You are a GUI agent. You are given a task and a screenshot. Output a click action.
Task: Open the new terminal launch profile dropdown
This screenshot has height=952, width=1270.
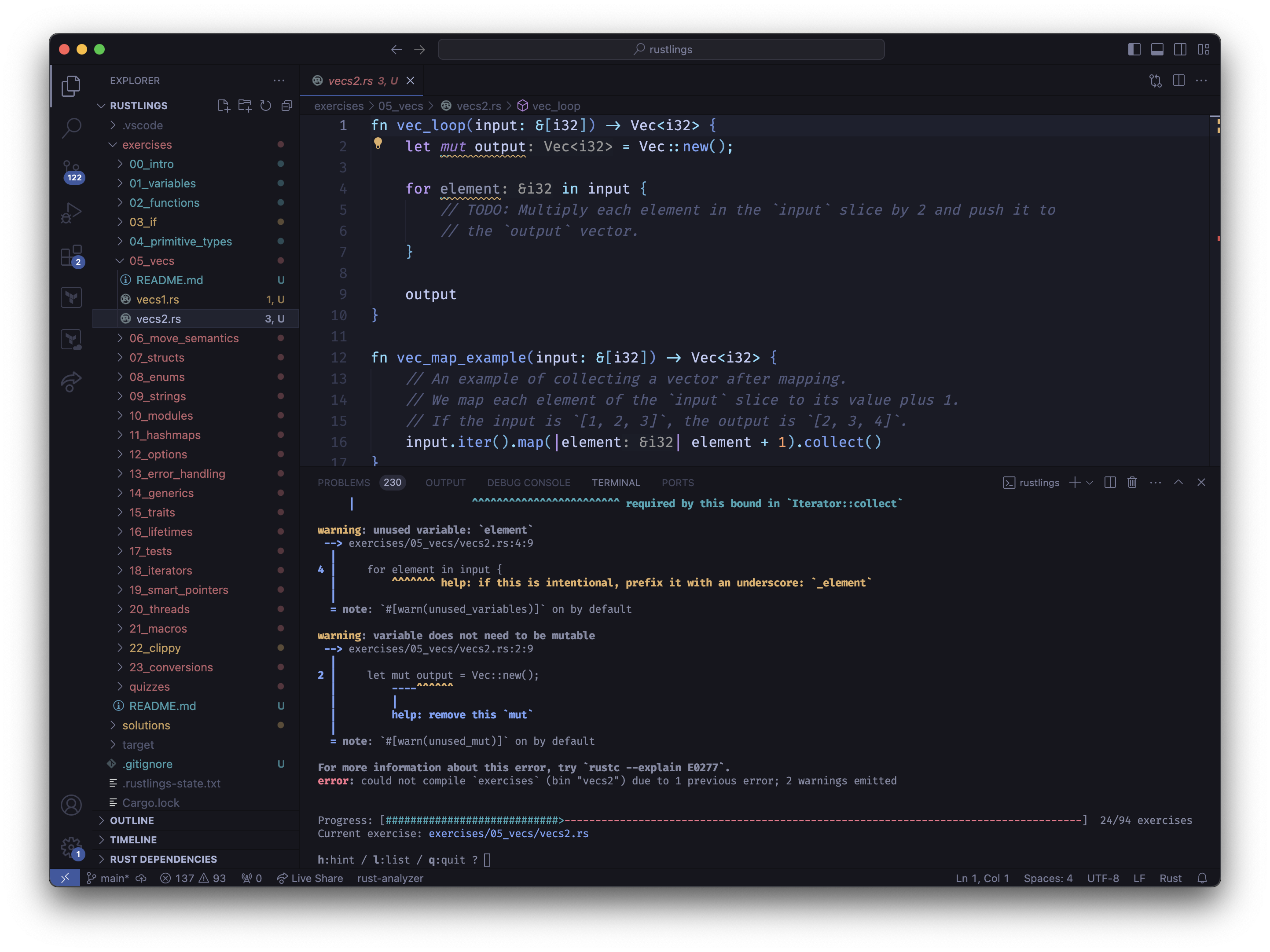[x=1090, y=483]
